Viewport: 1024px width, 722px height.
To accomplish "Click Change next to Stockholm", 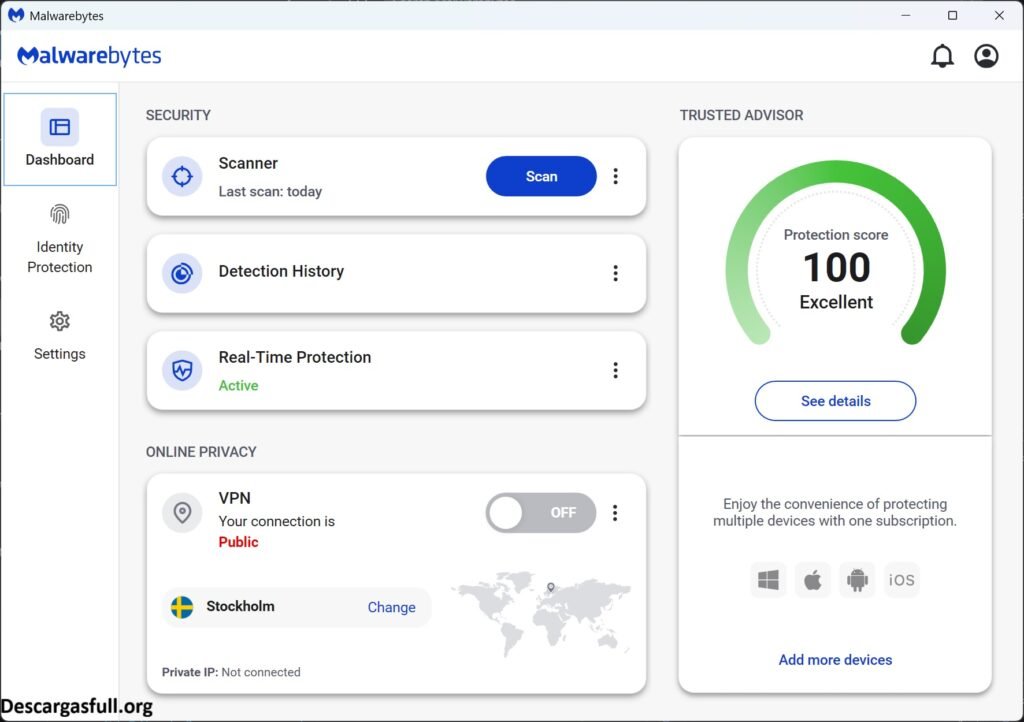I will (391, 607).
